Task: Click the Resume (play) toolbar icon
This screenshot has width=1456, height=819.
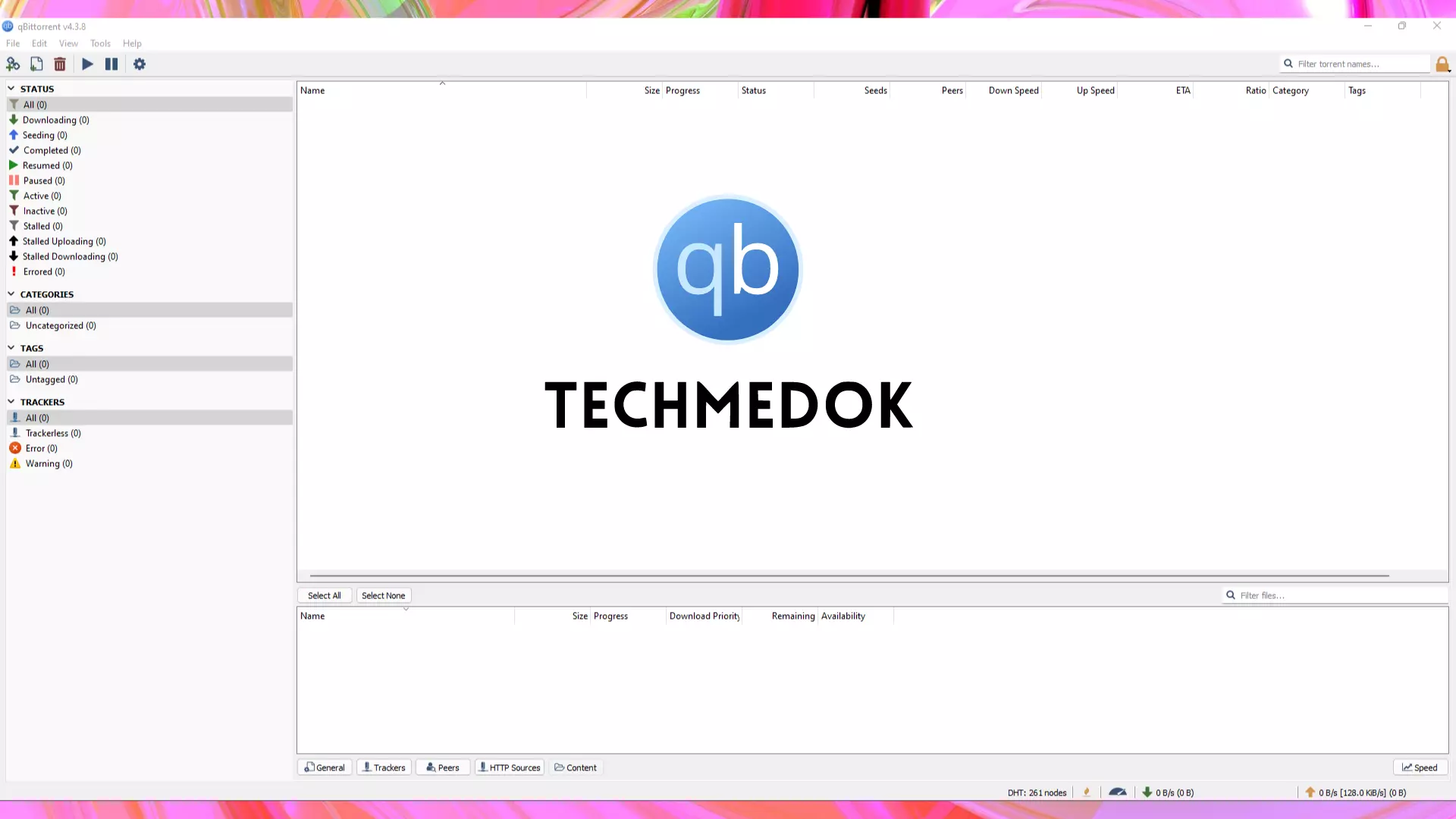Action: coord(88,64)
